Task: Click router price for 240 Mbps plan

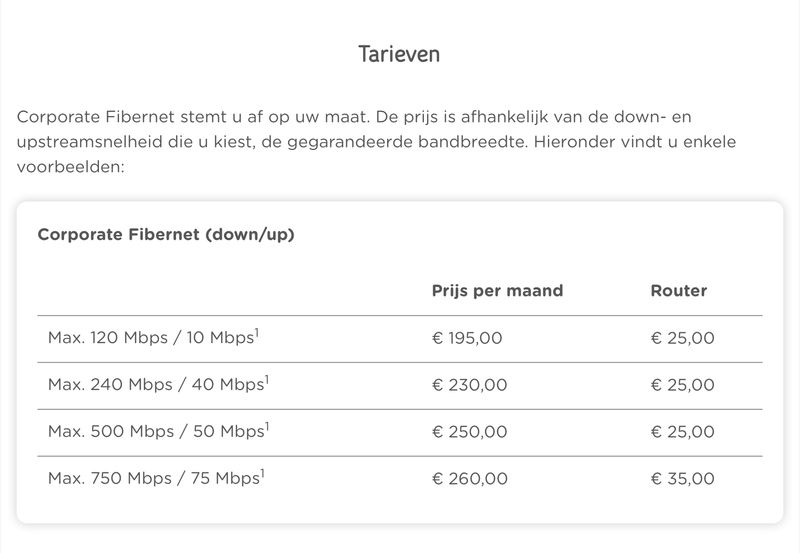Action: pos(683,385)
